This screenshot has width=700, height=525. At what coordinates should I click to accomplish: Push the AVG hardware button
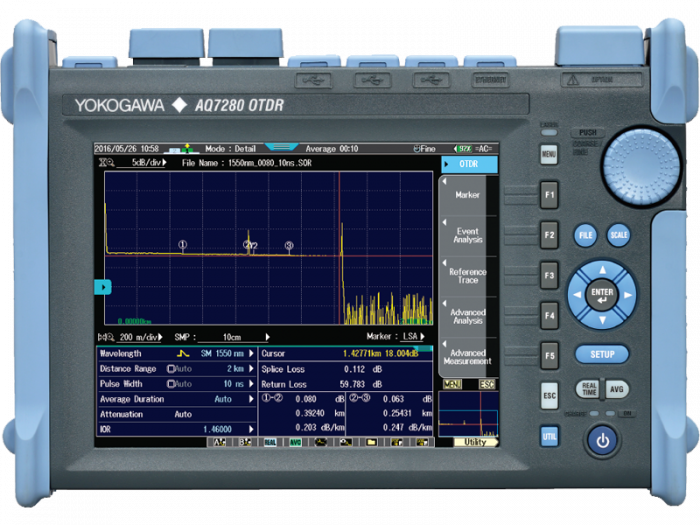tap(617, 389)
